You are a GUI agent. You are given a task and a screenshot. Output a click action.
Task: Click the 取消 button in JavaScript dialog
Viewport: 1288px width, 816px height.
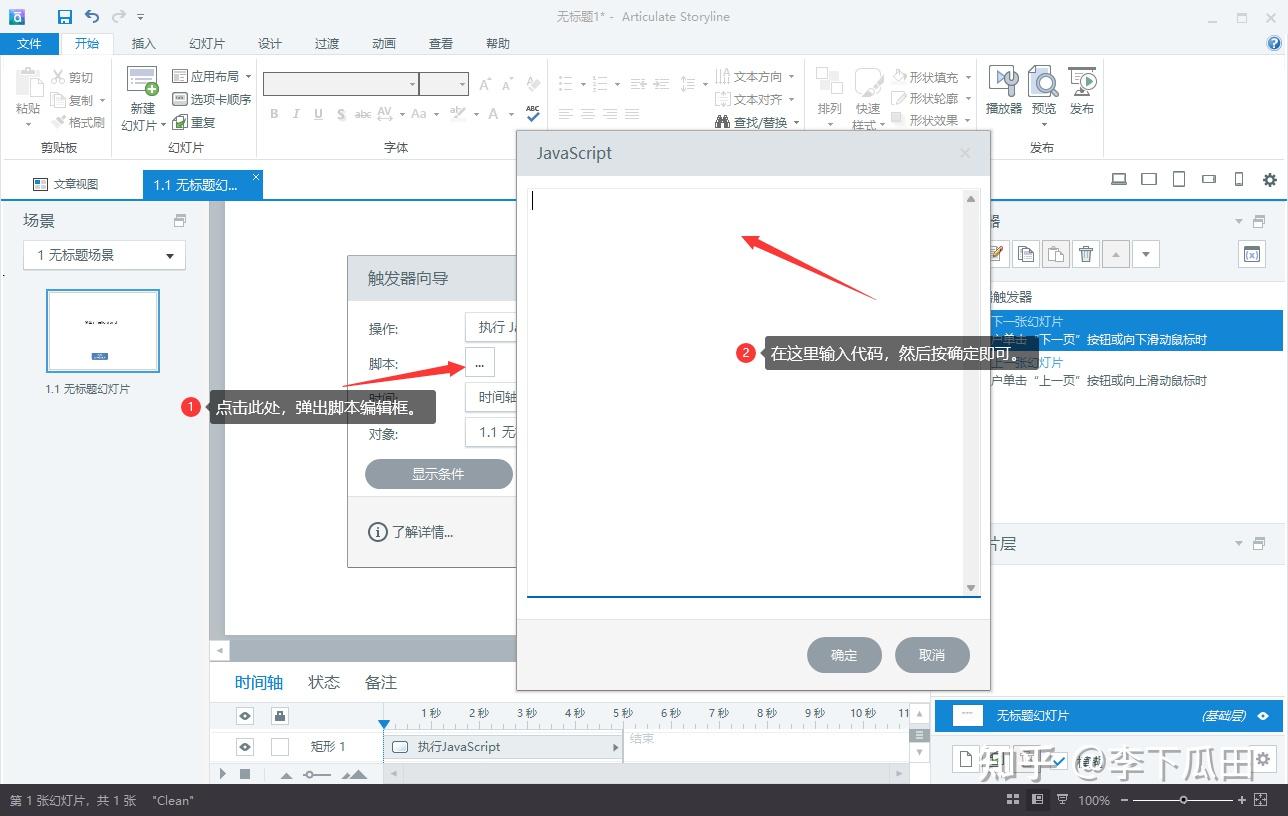click(x=932, y=655)
